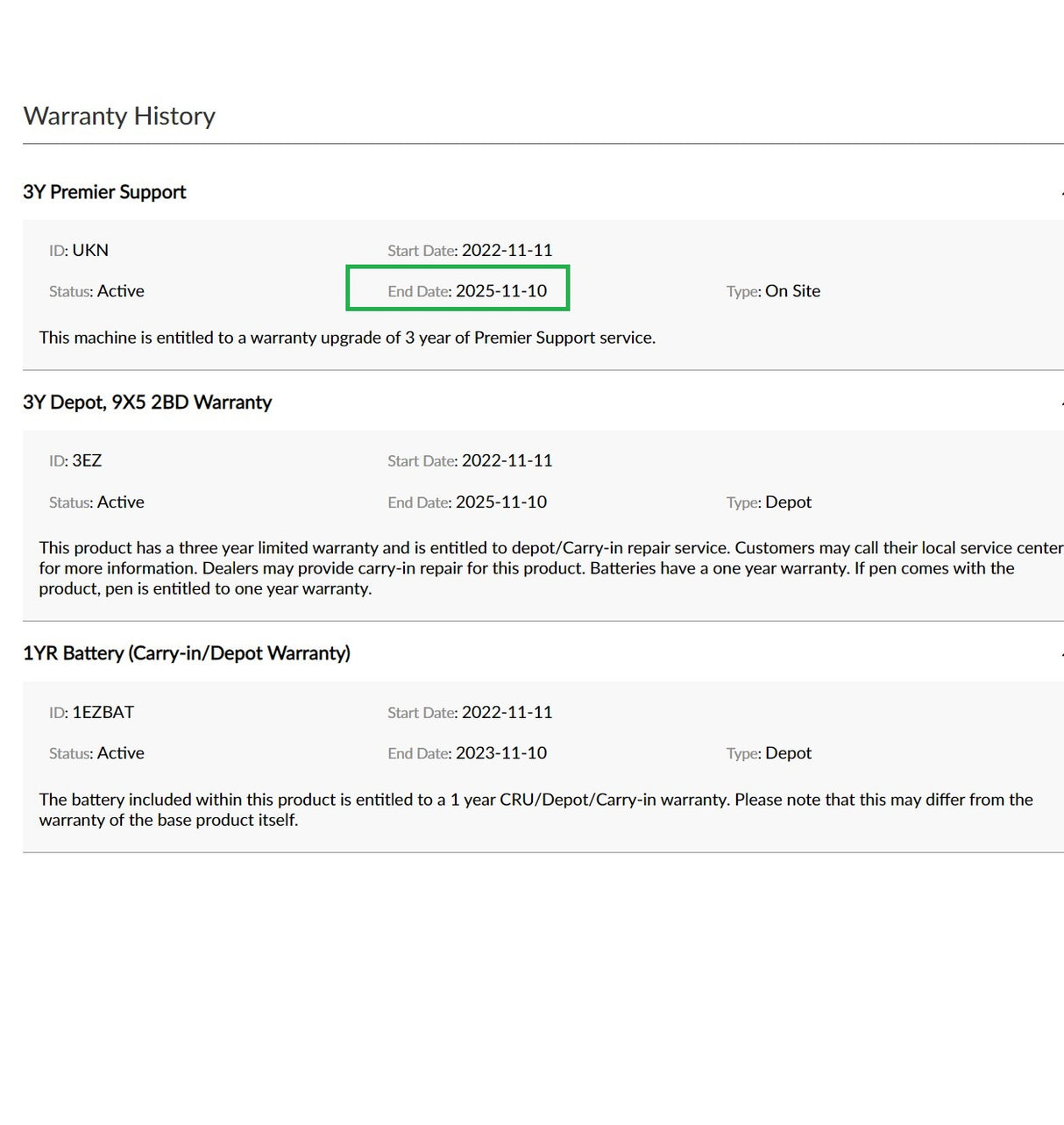Click the Warranty History heading
1064x1125 pixels.
(119, 116)
